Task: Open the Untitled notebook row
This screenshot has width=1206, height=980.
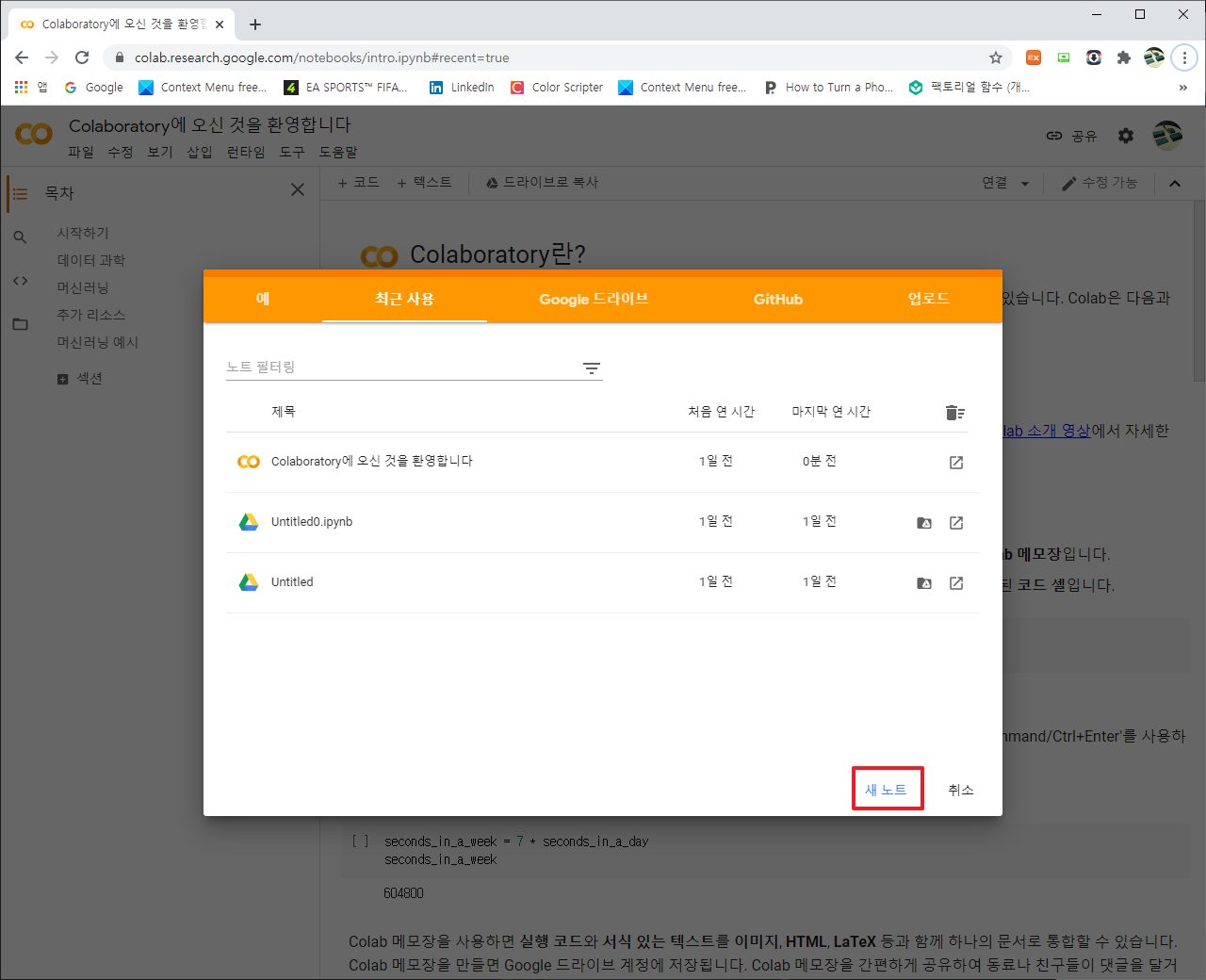Action: 603,583
